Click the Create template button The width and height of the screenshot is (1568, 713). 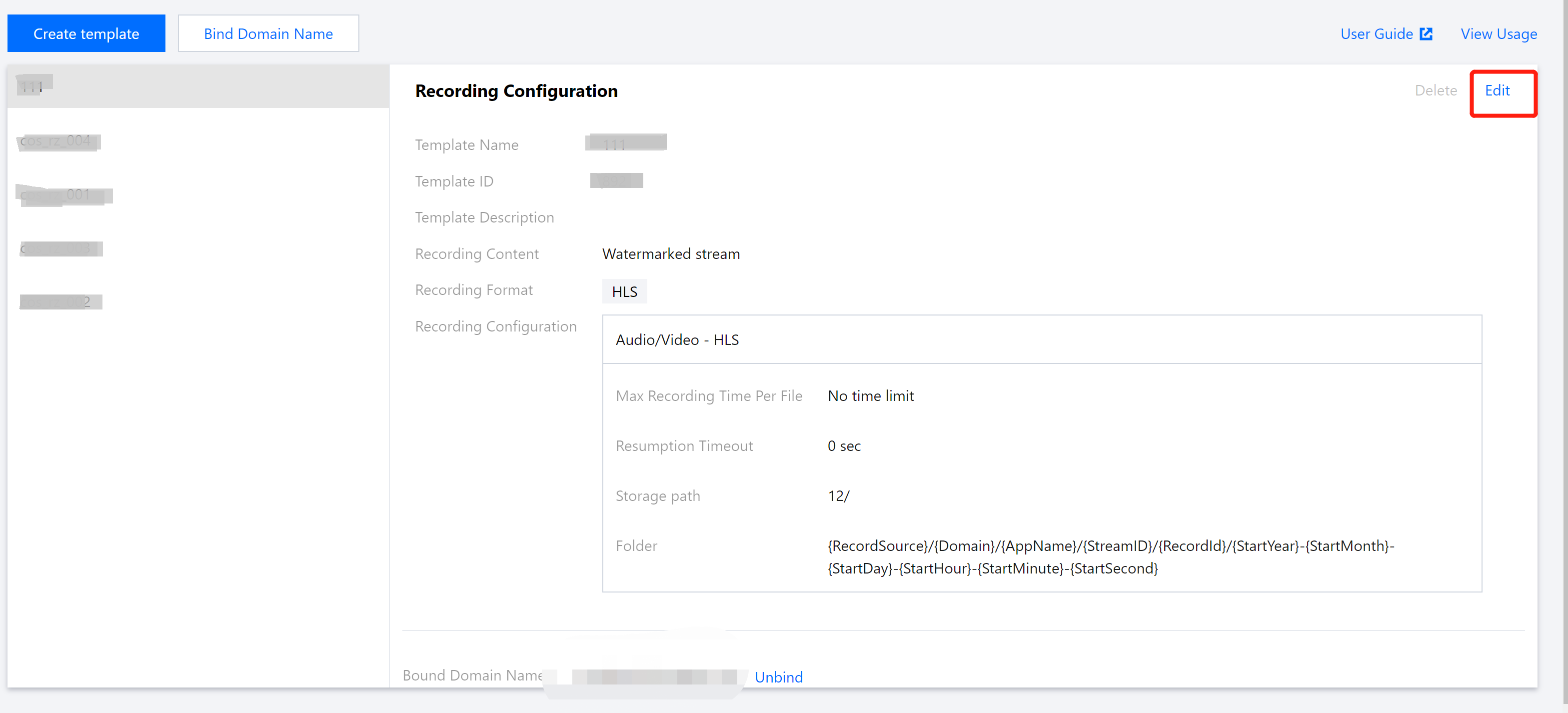click(86, 33)
